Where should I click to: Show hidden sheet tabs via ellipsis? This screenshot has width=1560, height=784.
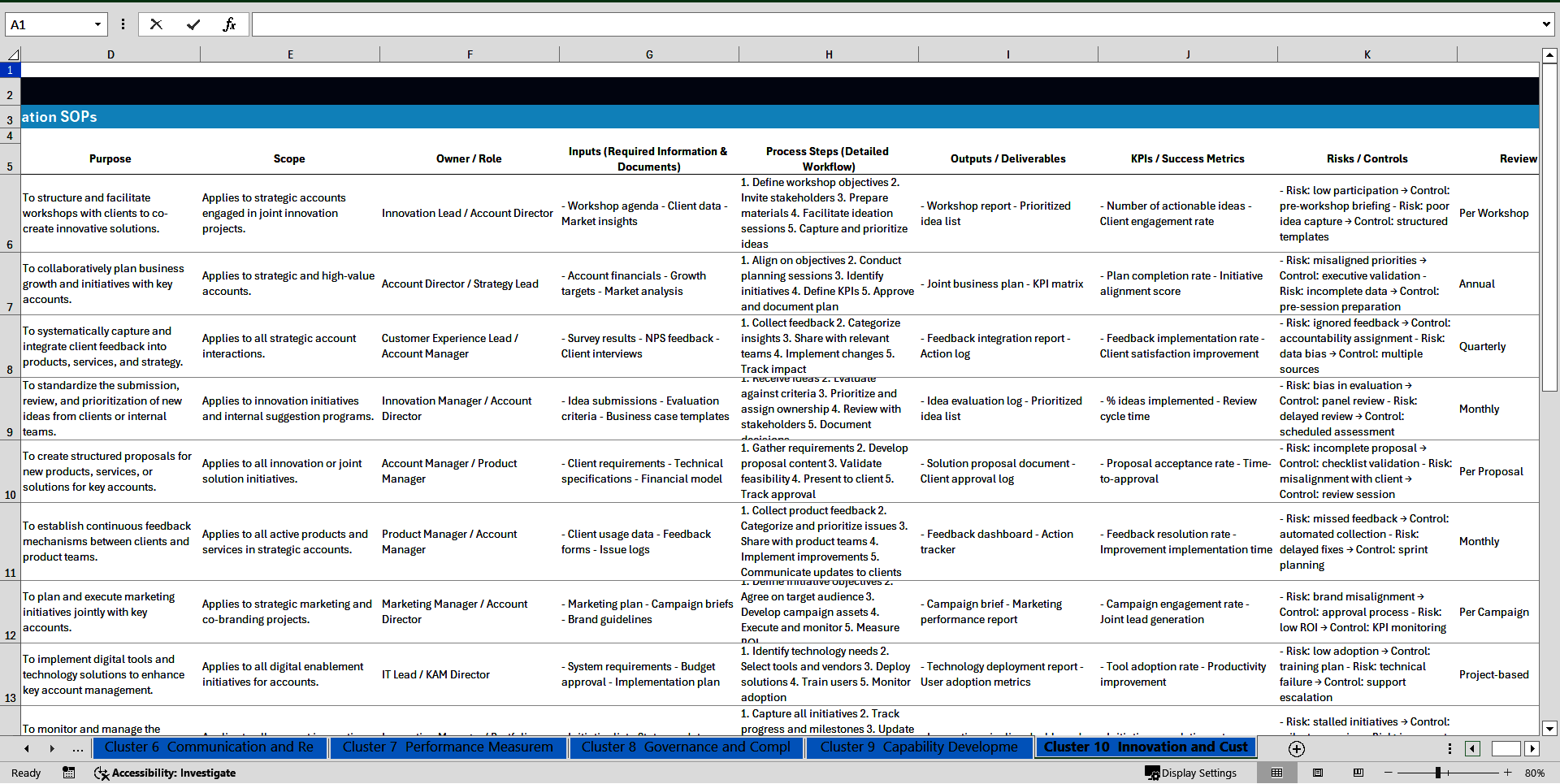click(x=78, y=748)
